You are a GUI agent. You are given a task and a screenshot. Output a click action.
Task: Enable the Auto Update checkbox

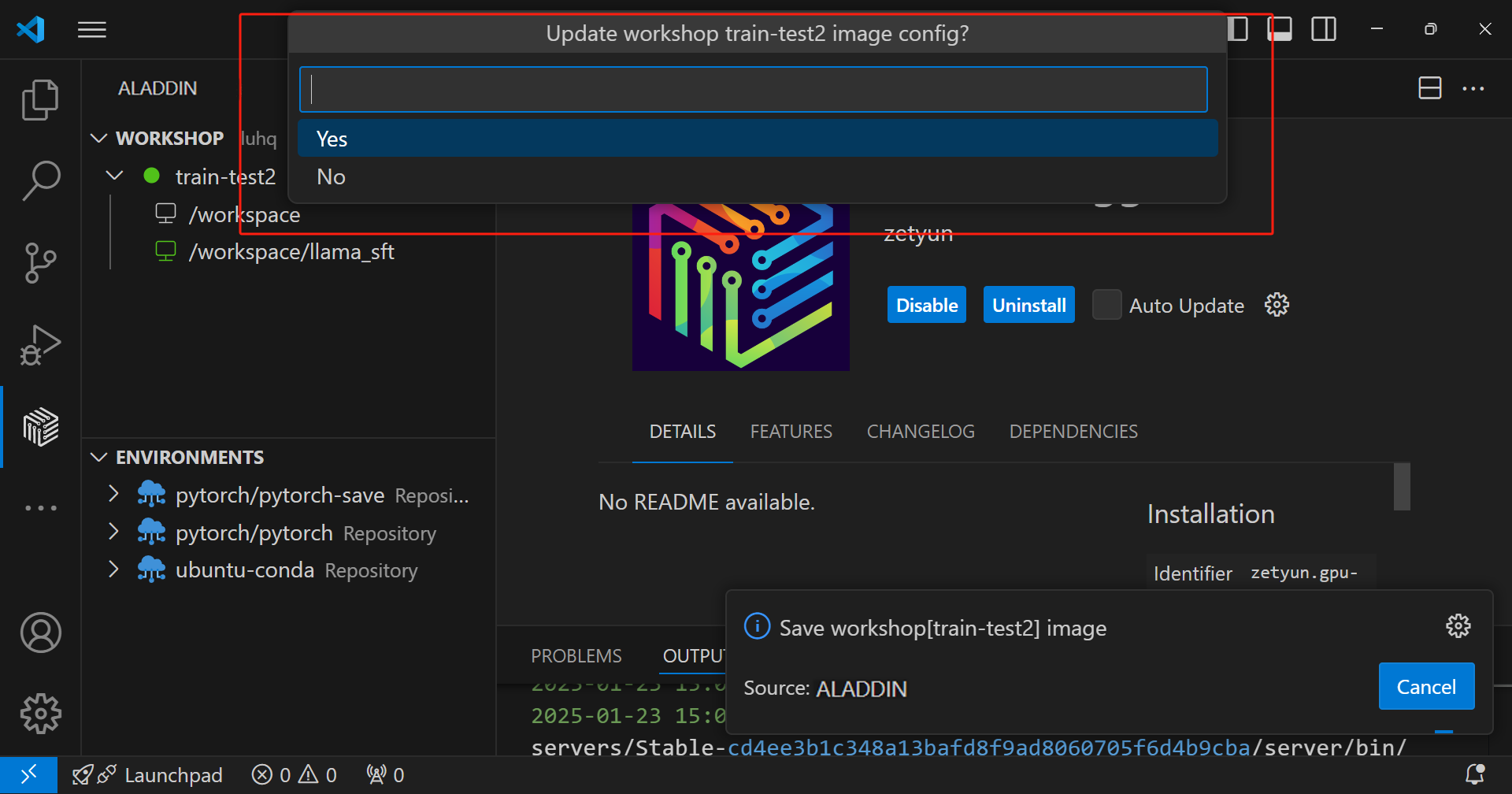coord(1106,305)
